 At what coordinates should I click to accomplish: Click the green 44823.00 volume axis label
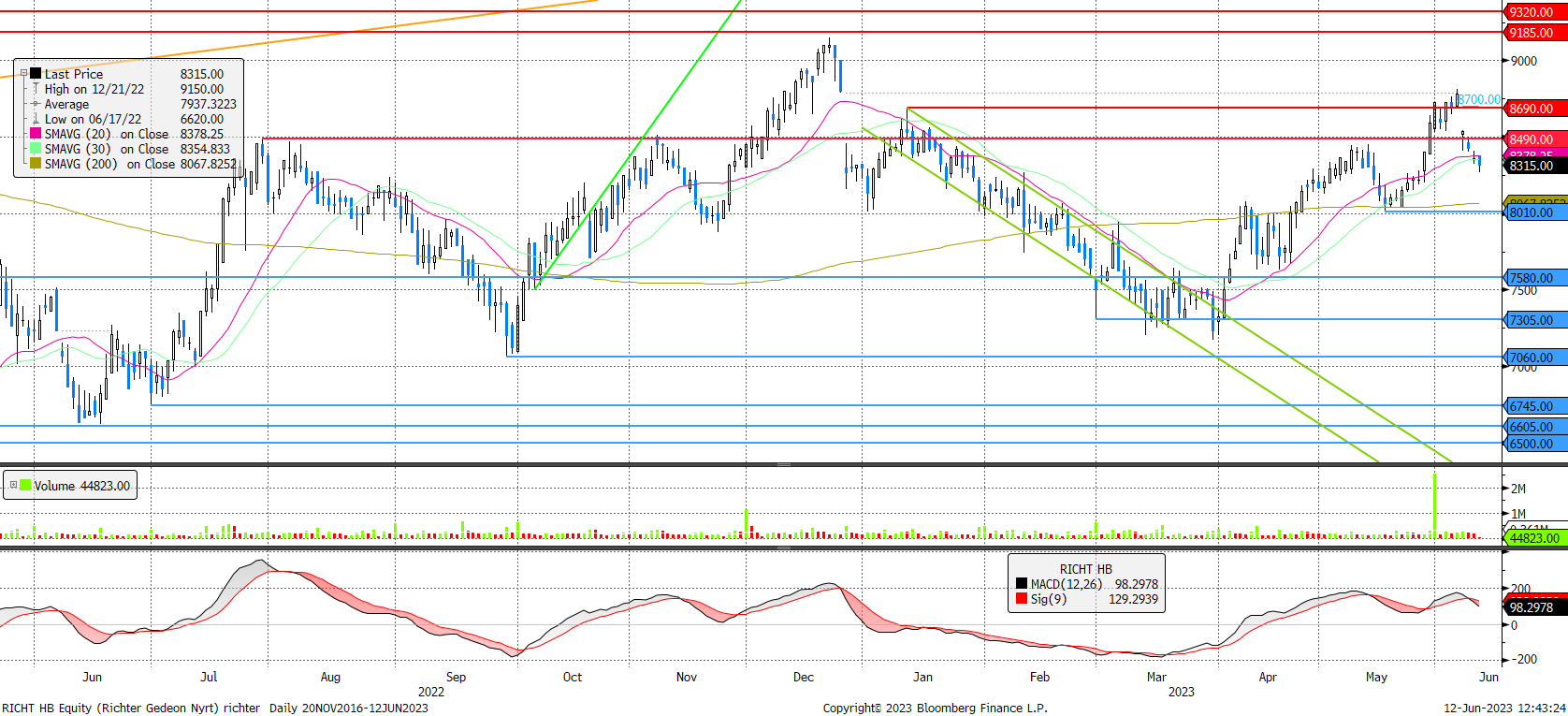(1534, 538)
